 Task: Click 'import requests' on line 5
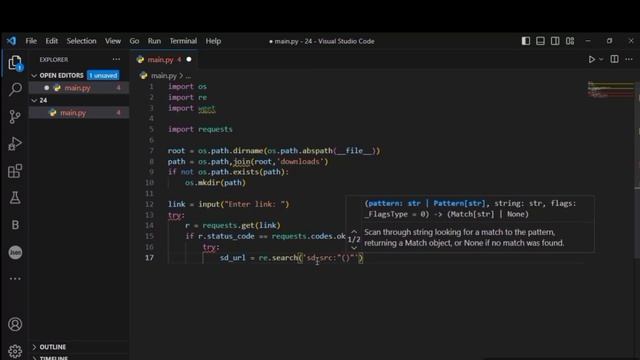200,129
